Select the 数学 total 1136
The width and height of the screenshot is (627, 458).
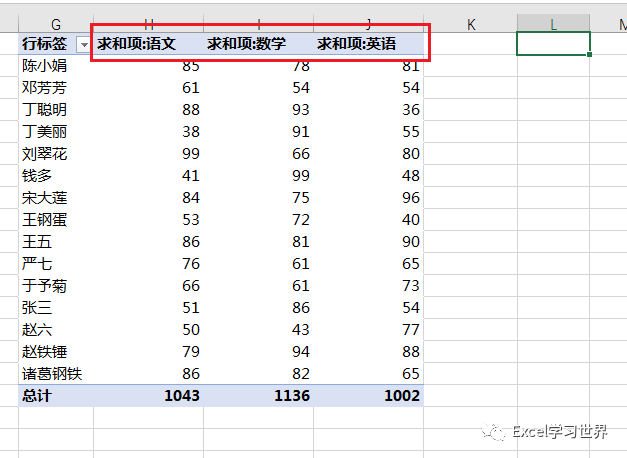click(x=258, y=396)
